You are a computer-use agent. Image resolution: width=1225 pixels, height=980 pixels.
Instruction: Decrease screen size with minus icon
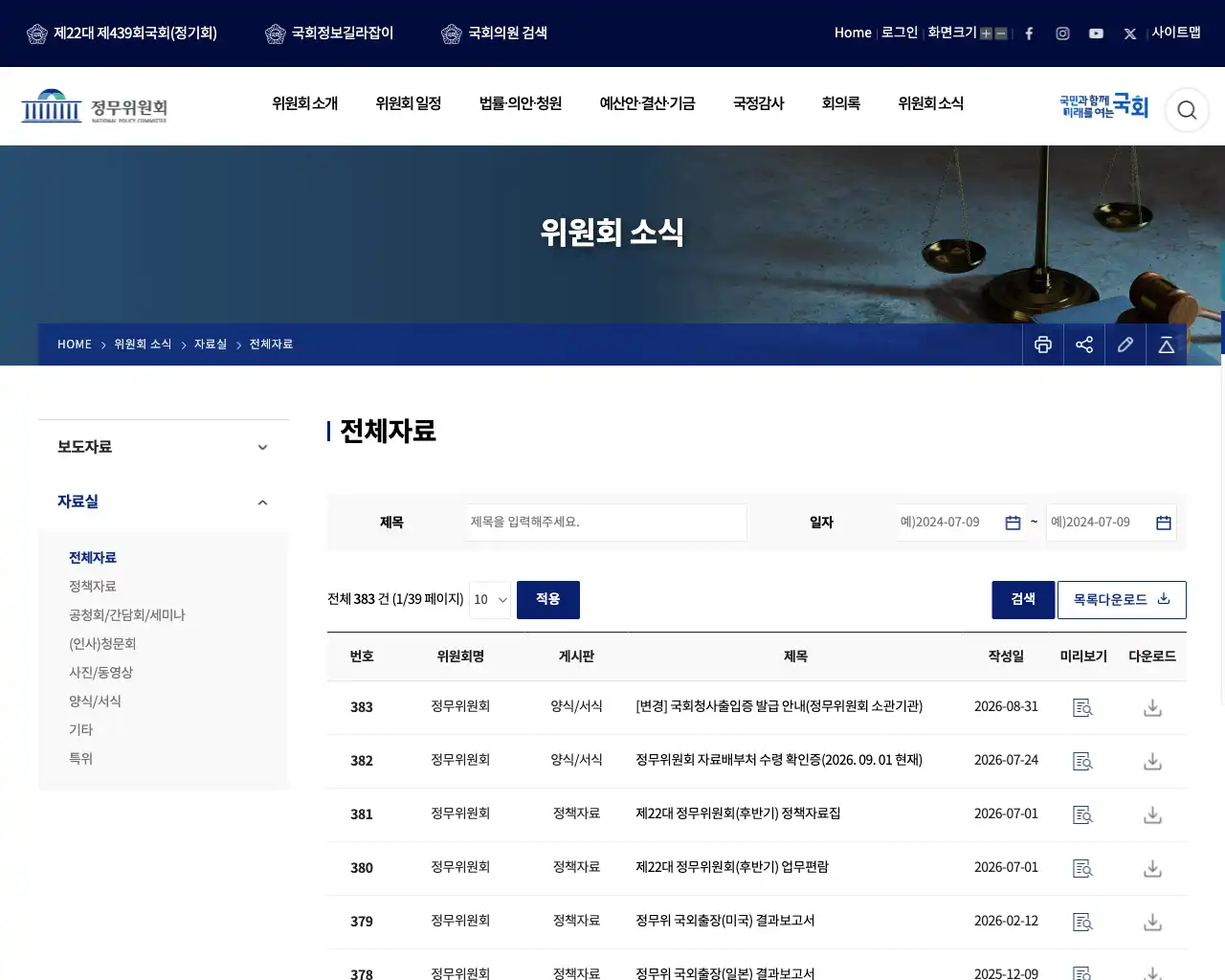coord(1001,33)
